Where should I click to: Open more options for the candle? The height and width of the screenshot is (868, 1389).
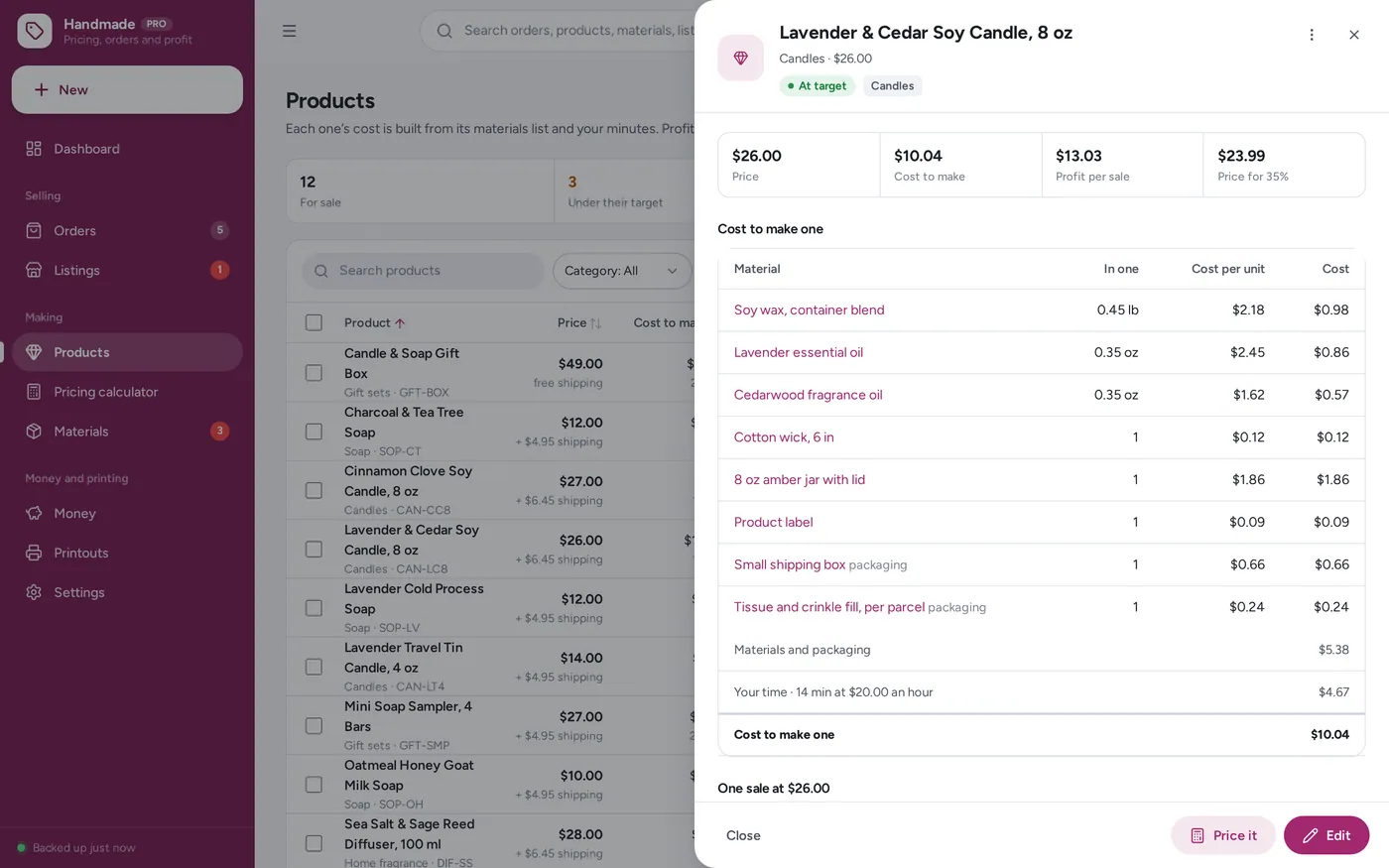[1312, 35]
